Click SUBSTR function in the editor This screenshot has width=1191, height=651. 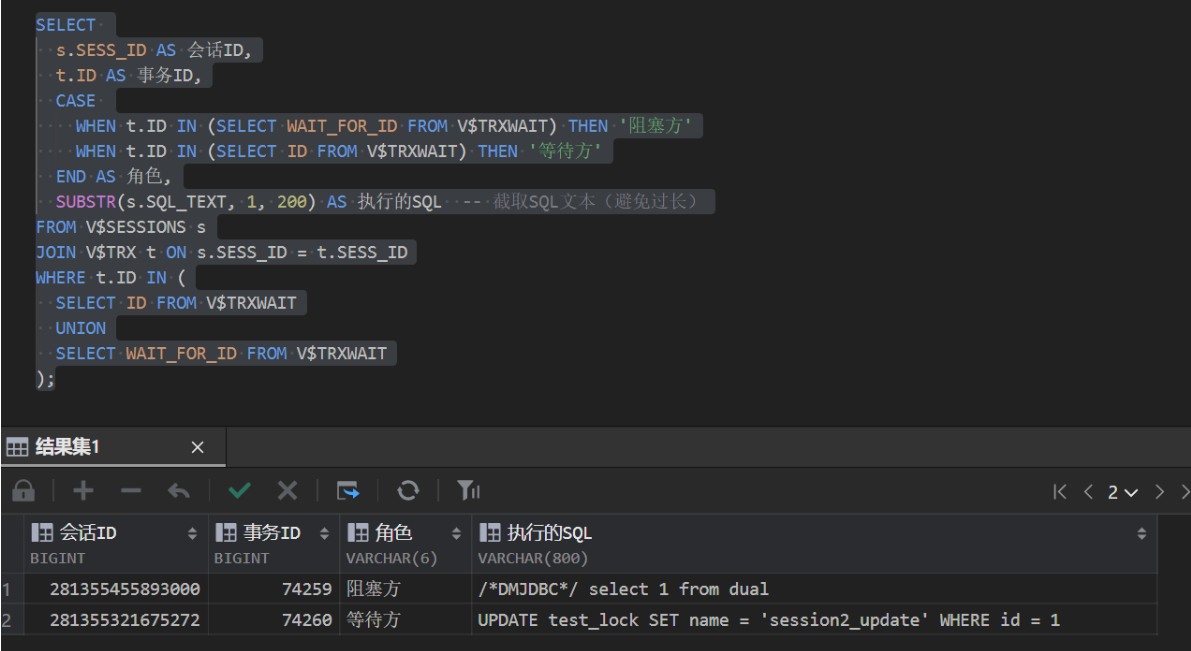point(86,202)
